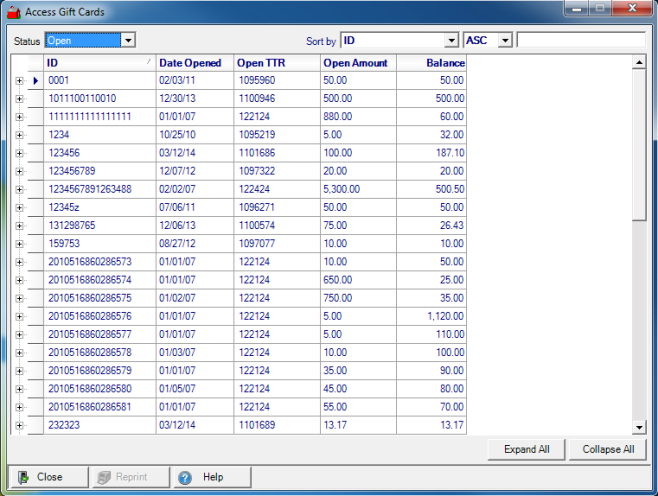Select the gift card 123456789 ID cell

[99, 171]
